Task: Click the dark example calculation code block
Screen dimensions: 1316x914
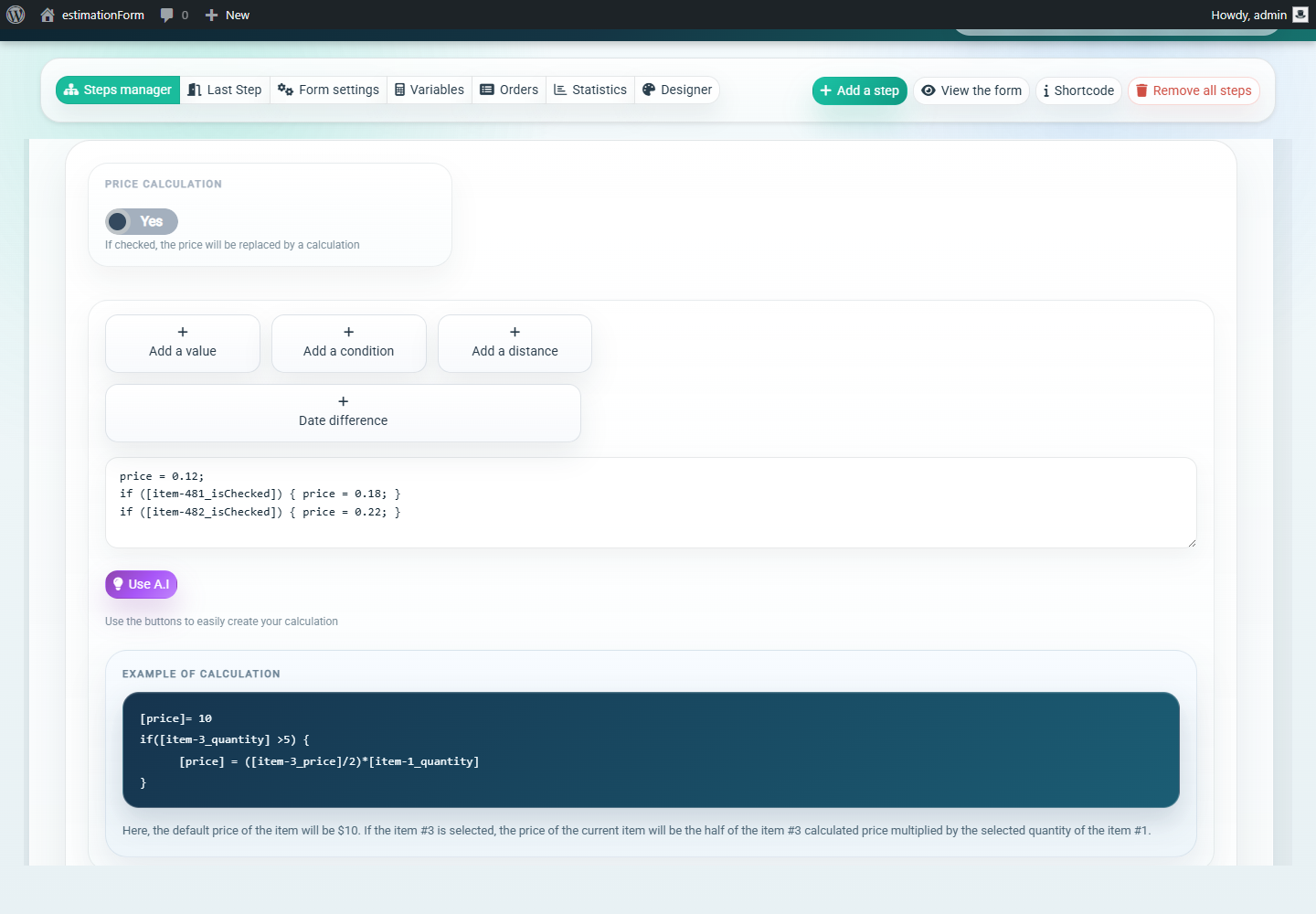Action: [651, 749]
